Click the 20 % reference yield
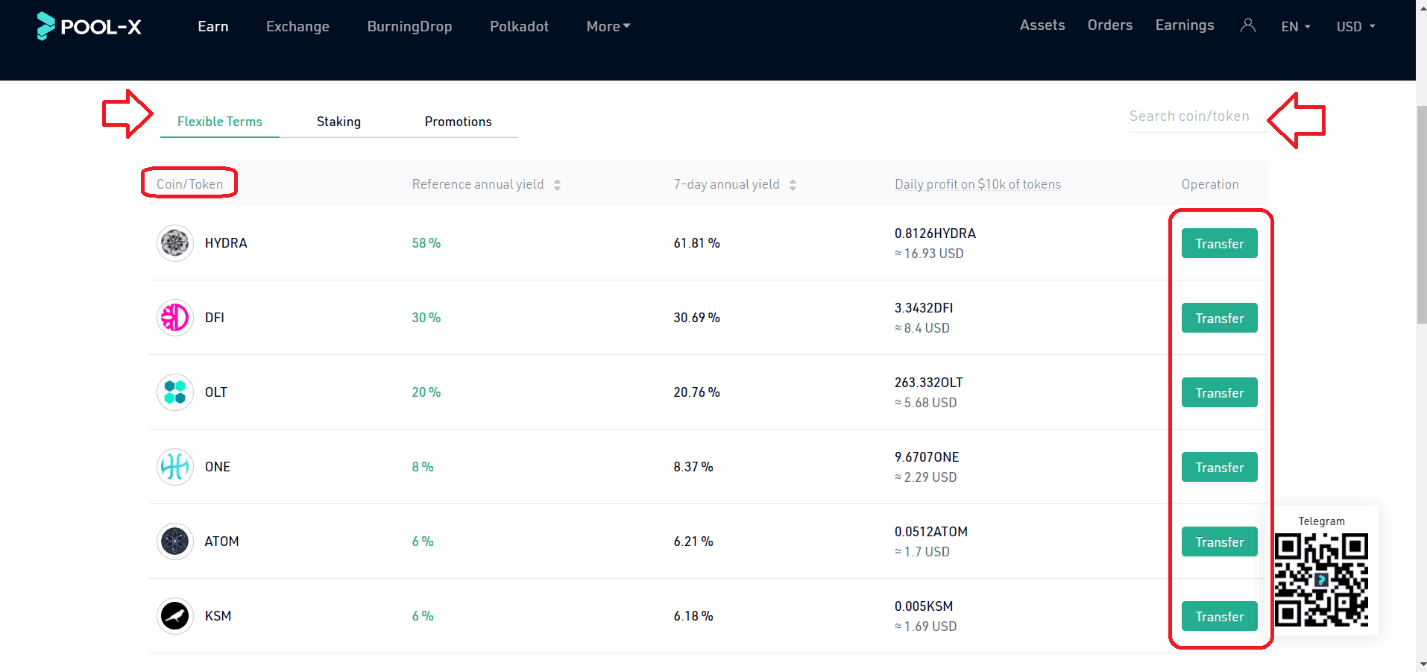This screenshot has height=672, width=1427. coord(426,392)
